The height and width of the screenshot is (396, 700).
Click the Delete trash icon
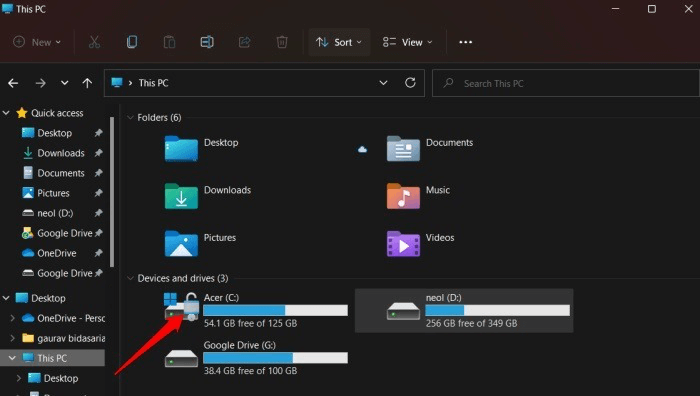pyautogui.click(x=282, y=42)
